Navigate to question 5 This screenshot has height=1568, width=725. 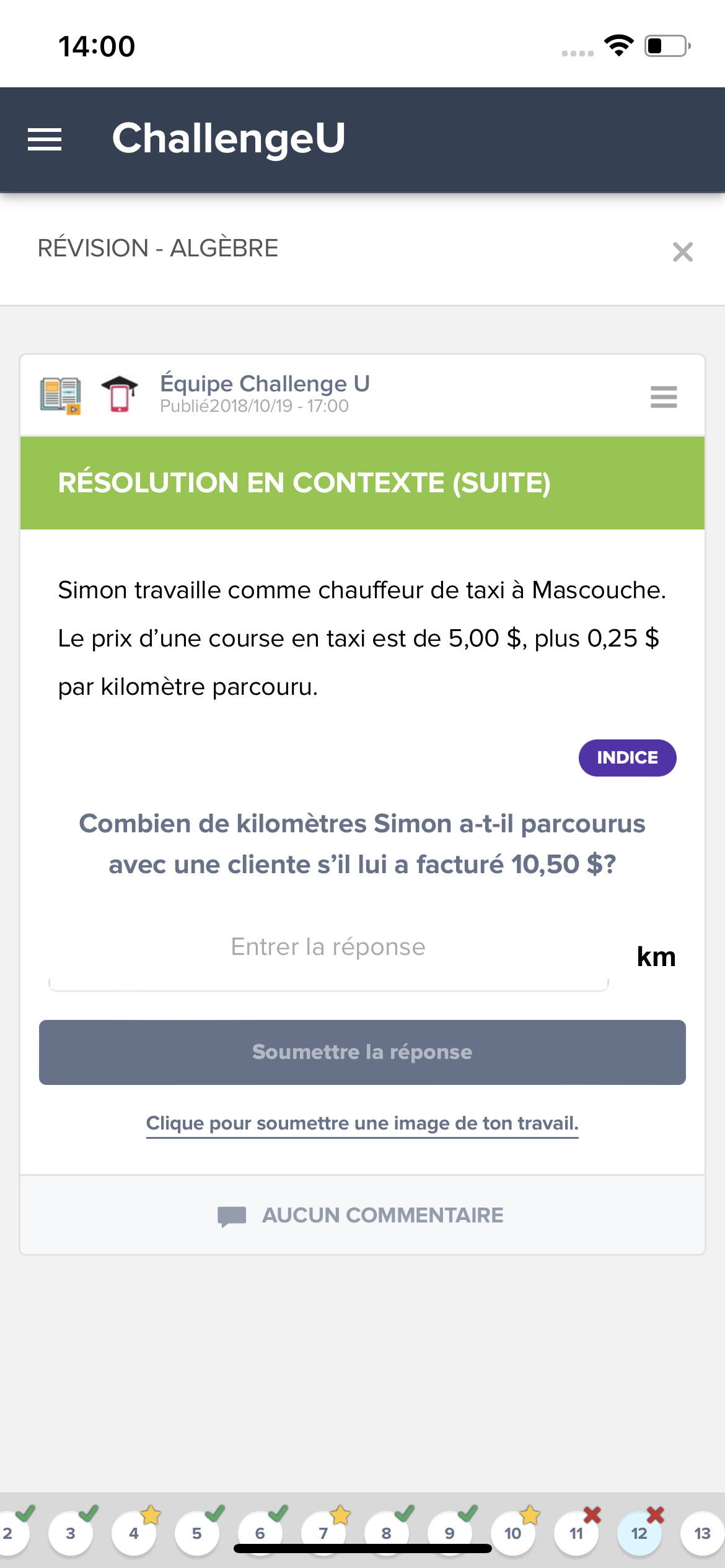[197, 1533]
